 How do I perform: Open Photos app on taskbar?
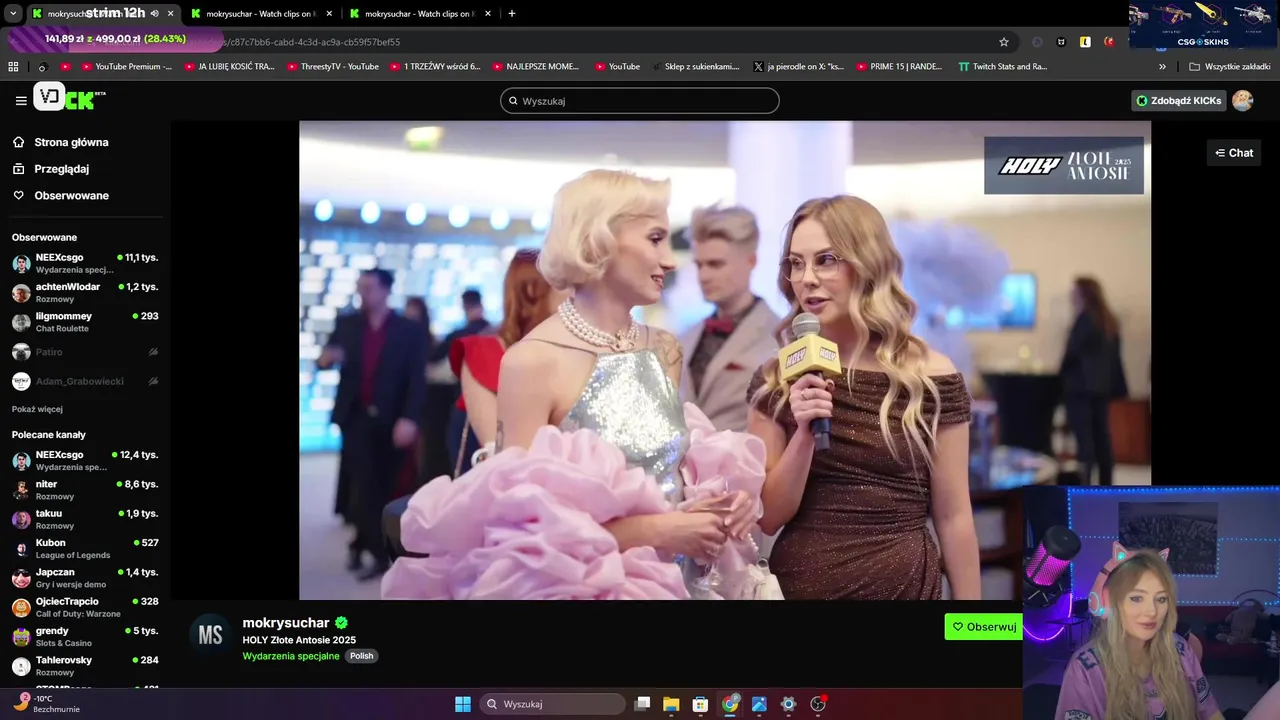(x=759, y=704)
